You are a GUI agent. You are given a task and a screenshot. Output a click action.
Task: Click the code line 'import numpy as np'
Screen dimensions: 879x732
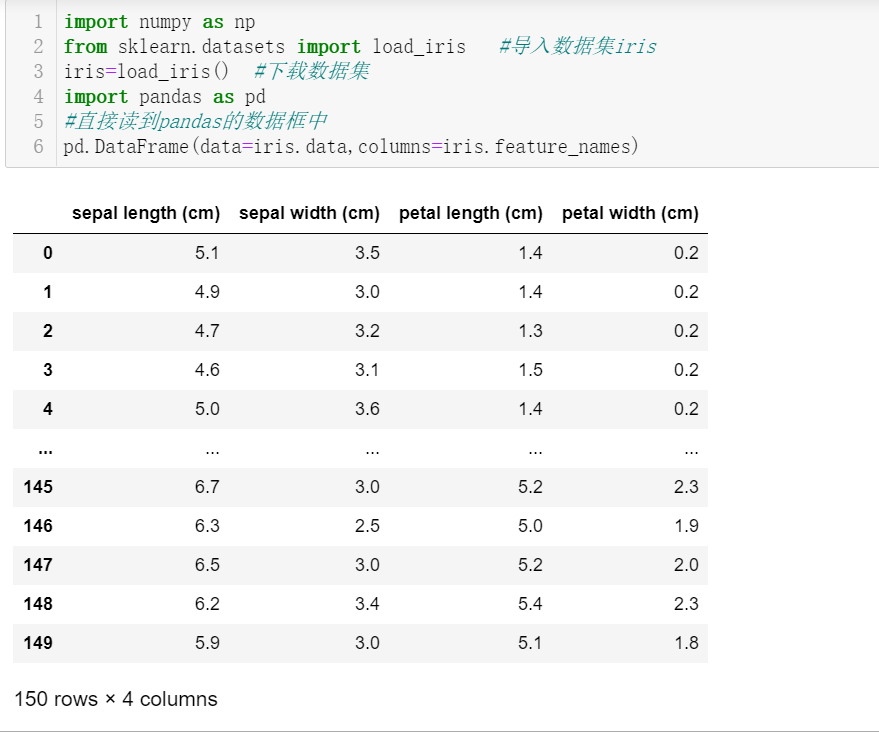pyautogui.click(x=159, y=22)
